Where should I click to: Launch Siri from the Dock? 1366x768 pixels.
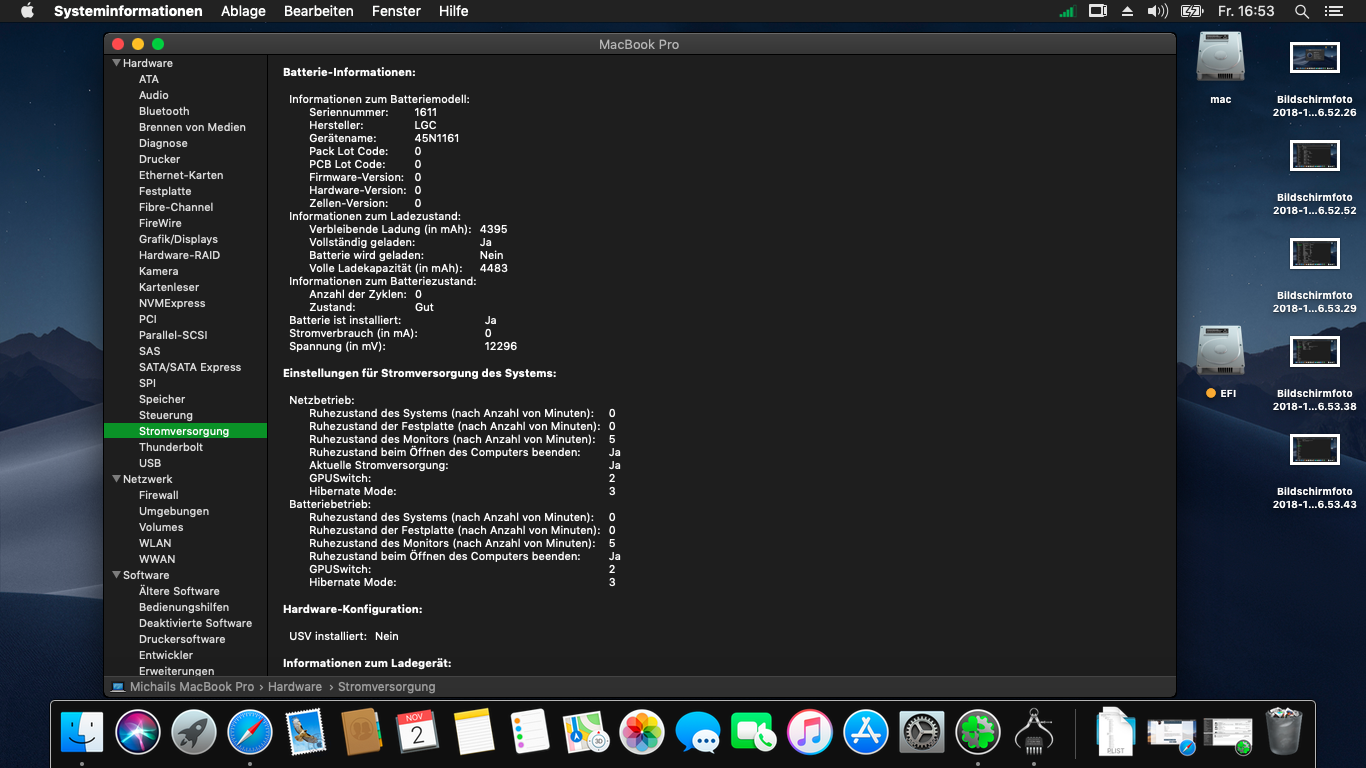point(138,732)
